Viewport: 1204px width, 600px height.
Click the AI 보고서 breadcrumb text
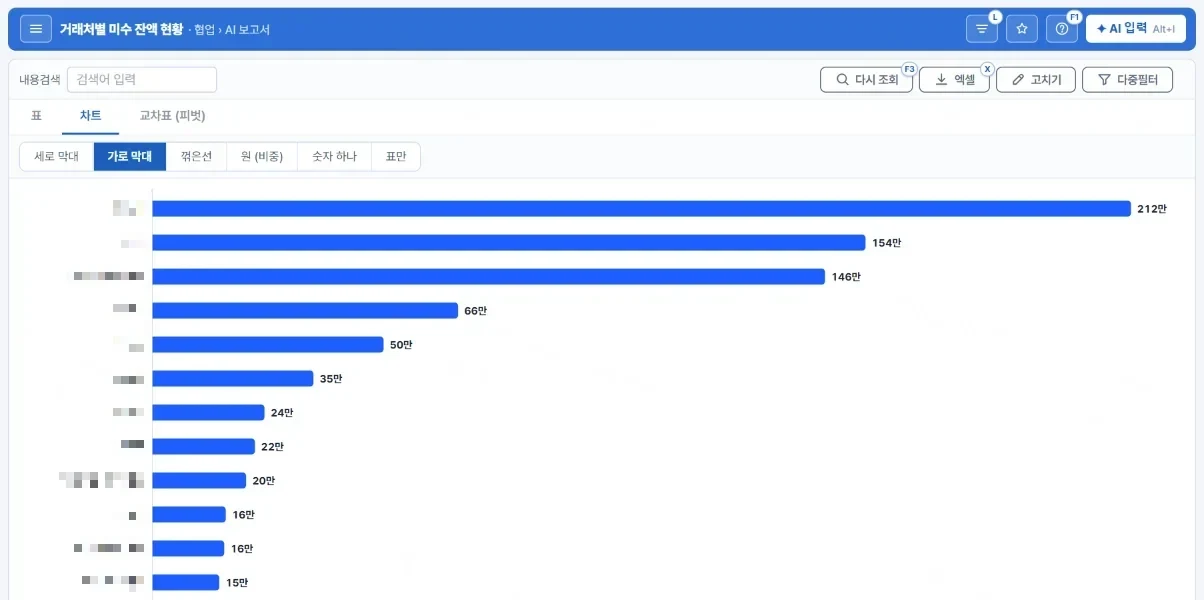[247, 30]
